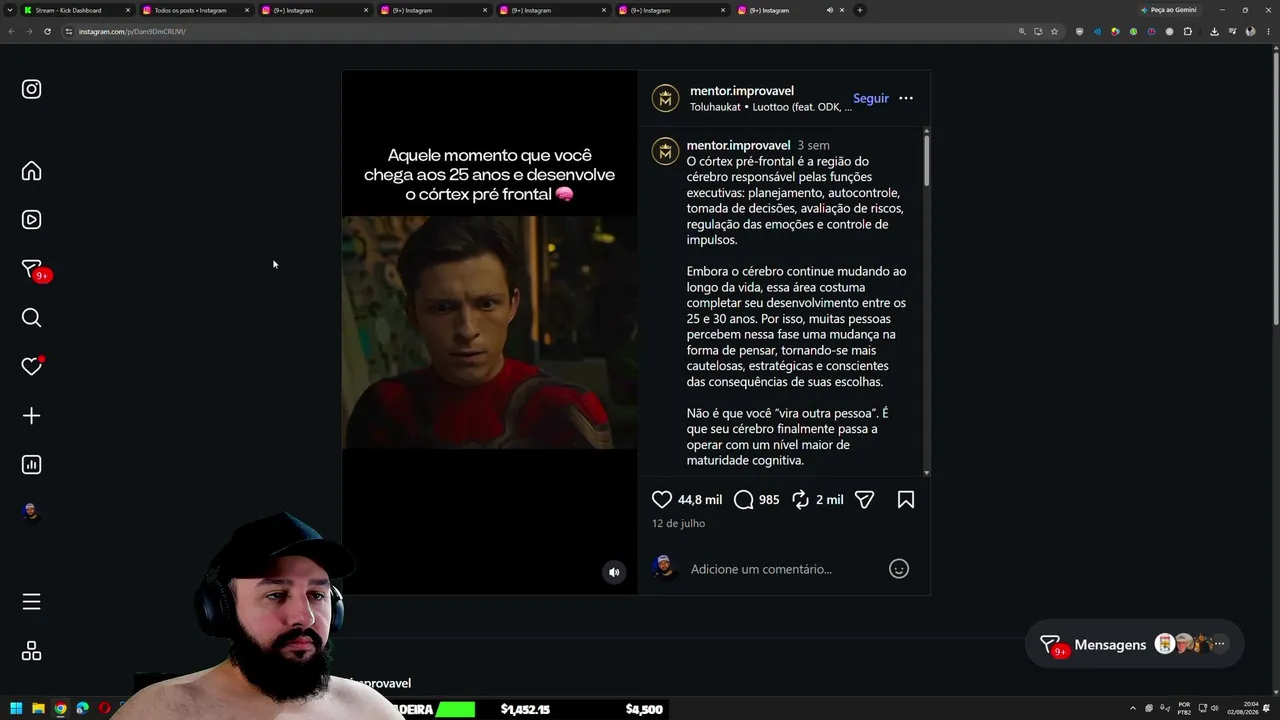The image size is (1280, 720).
Task: Click the caption scrollbar thumb
Action: pos(927,160)
